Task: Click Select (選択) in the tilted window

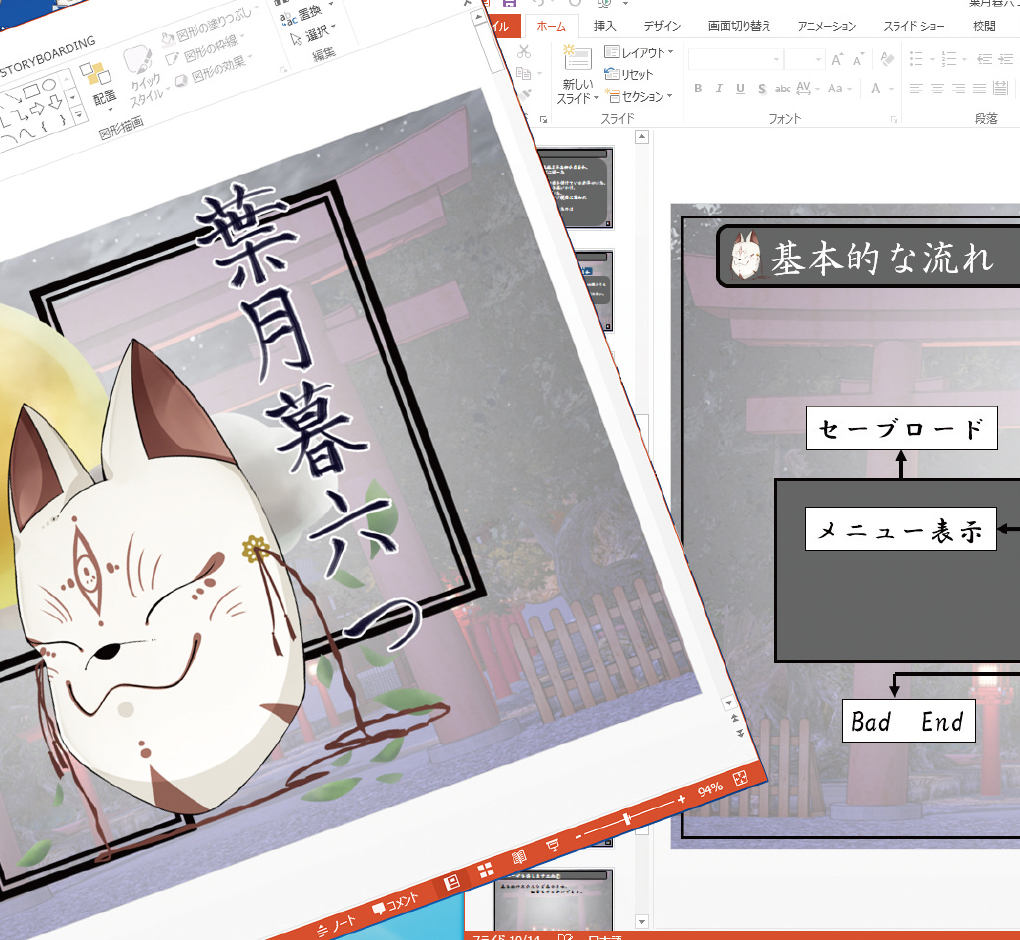Action: (x=312, y=34)
